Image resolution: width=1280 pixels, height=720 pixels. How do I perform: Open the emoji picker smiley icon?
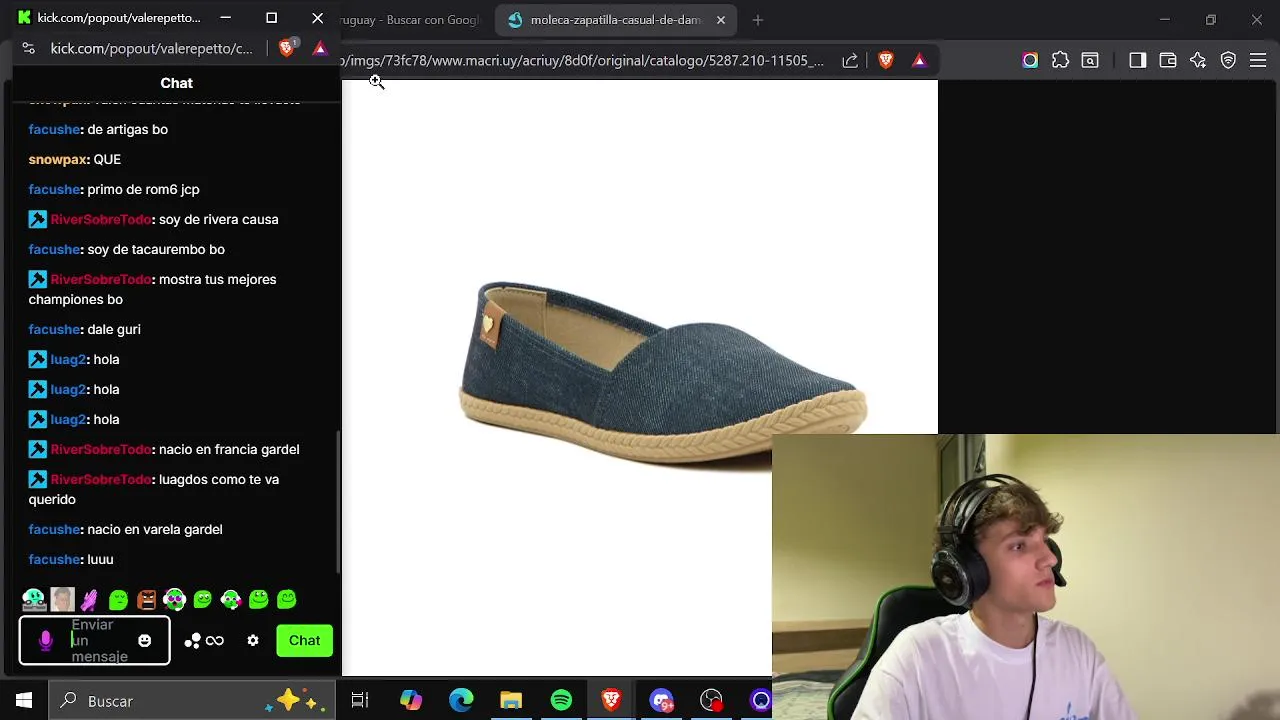[x=145, y=641]
